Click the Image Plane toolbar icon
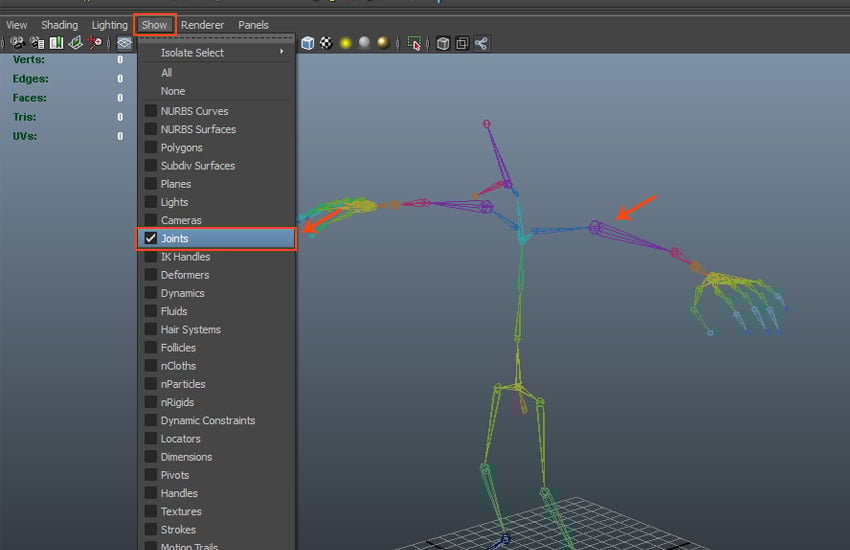Viewport: 850px width, 550px height. [75, 43]
